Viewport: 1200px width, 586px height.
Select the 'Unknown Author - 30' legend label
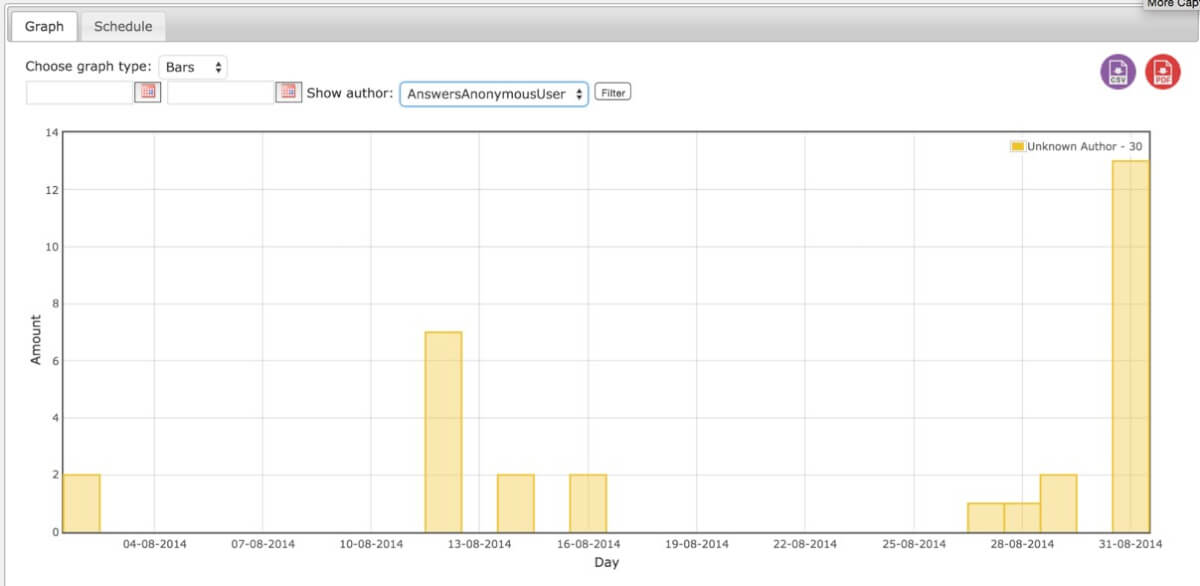(1084, 147)
